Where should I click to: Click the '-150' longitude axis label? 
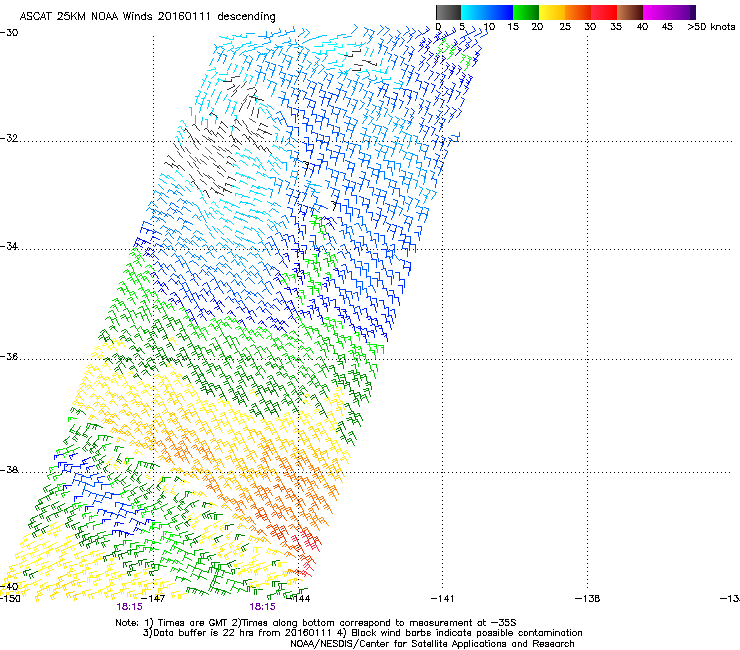pyautogui.click(x=10, y=599)
